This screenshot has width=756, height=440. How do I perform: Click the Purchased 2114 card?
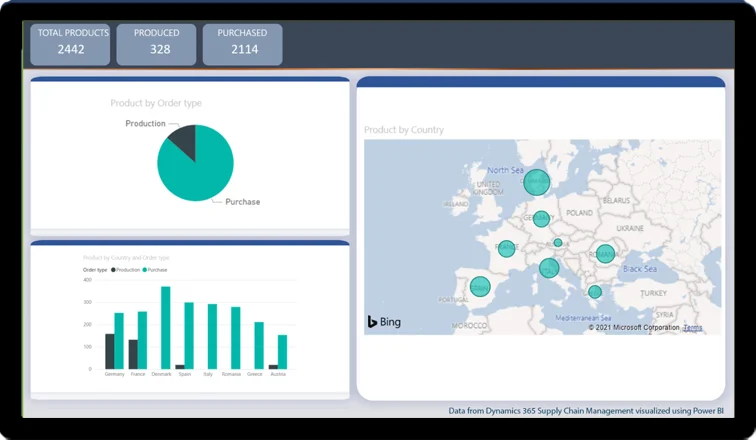coord(243,44)
